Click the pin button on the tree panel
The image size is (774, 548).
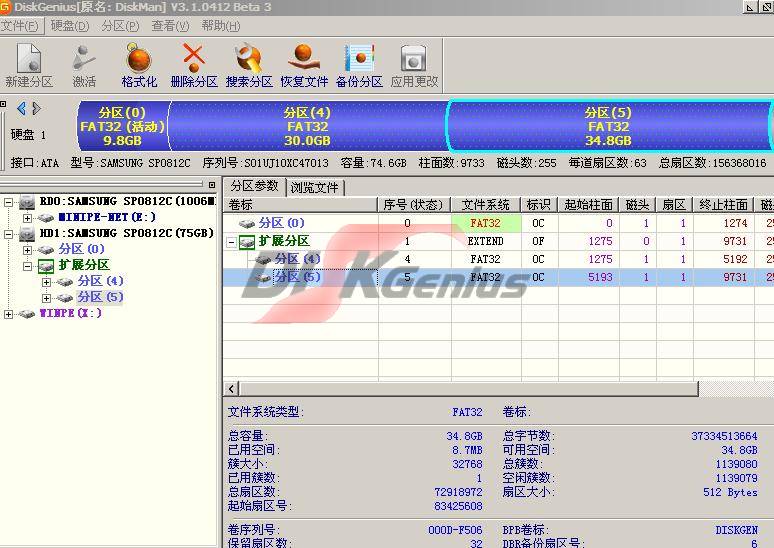click(x=212, y=185)
